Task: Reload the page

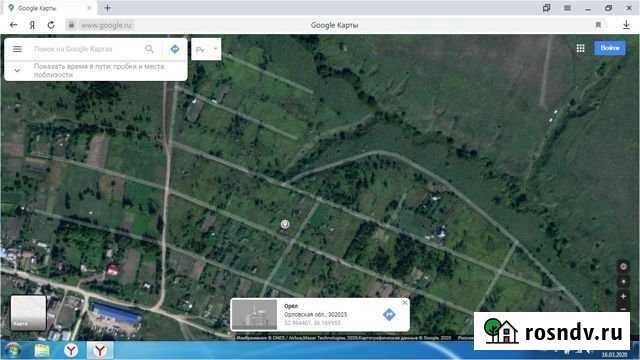Action: [x=51, y=25]
